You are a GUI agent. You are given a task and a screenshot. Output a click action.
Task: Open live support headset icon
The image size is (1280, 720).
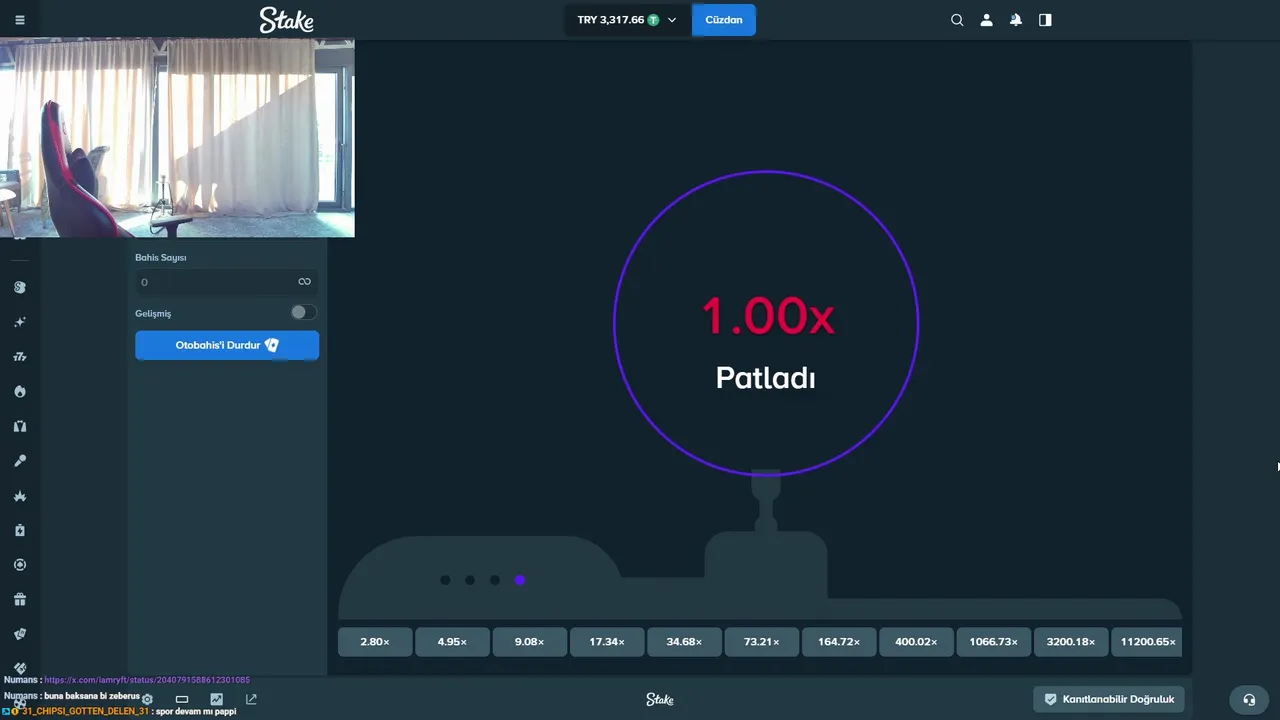(1249, 699)
